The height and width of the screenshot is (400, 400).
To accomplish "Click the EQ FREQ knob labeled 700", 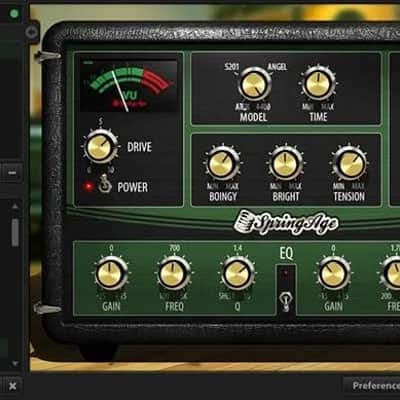I will pyautogui.click(x=173, y=274).
